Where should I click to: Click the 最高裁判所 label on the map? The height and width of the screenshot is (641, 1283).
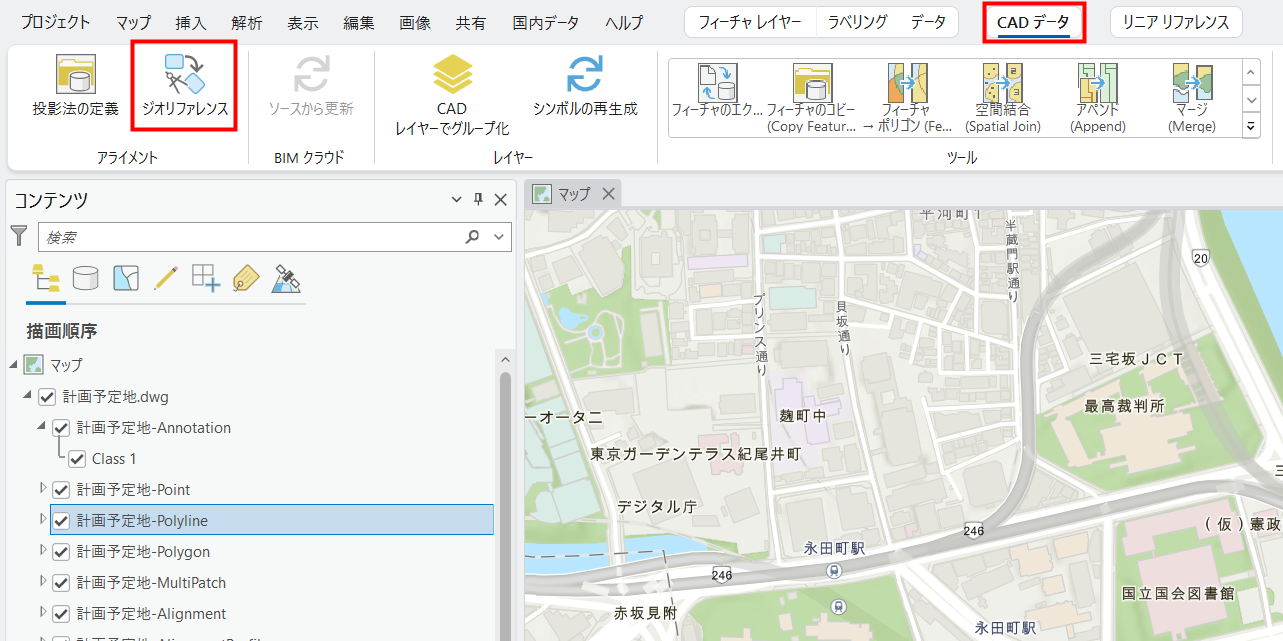point(1125,406)
